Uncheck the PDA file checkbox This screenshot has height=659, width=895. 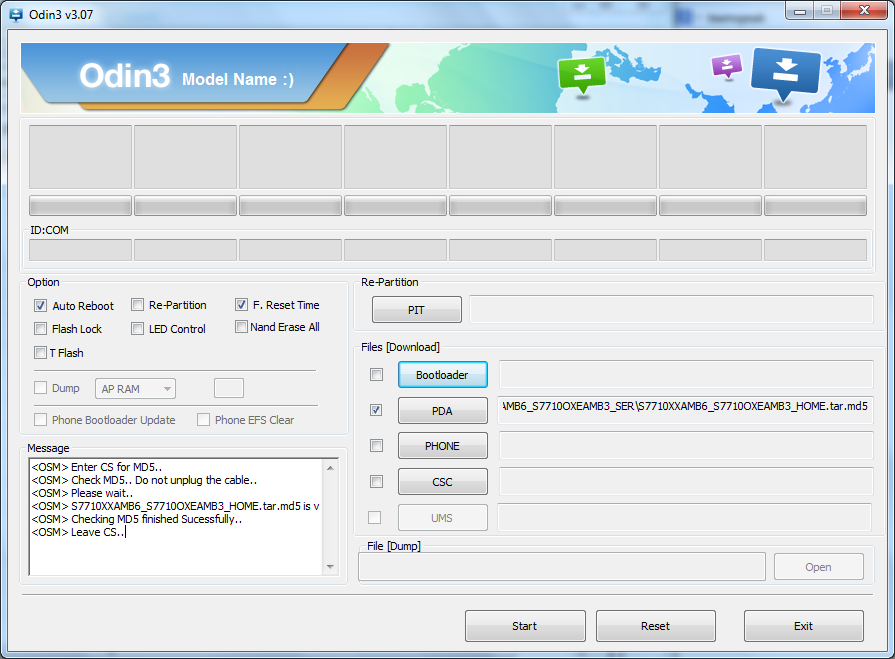(376, 410)
